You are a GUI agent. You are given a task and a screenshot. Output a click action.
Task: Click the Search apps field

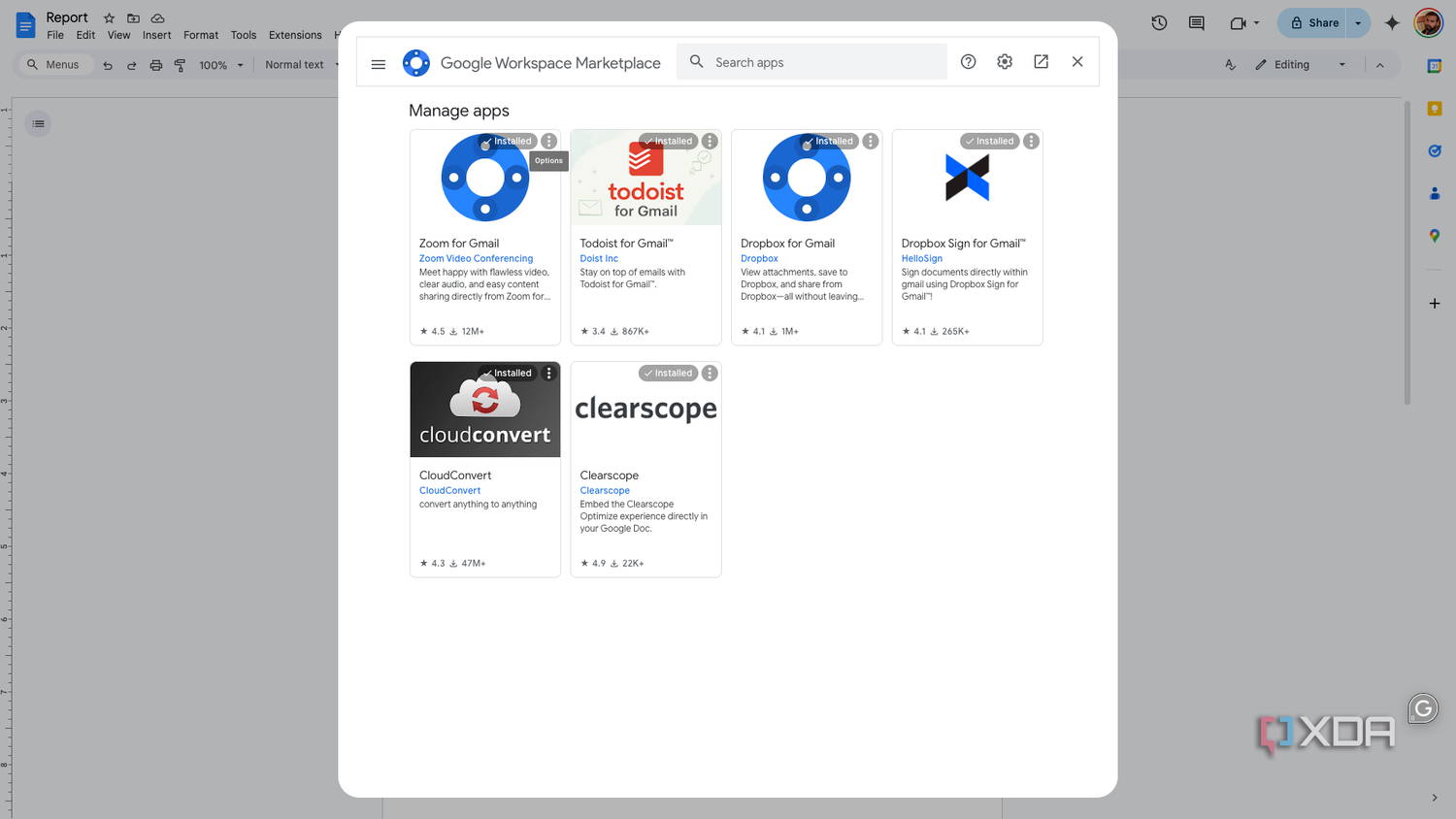pos(811,62)
